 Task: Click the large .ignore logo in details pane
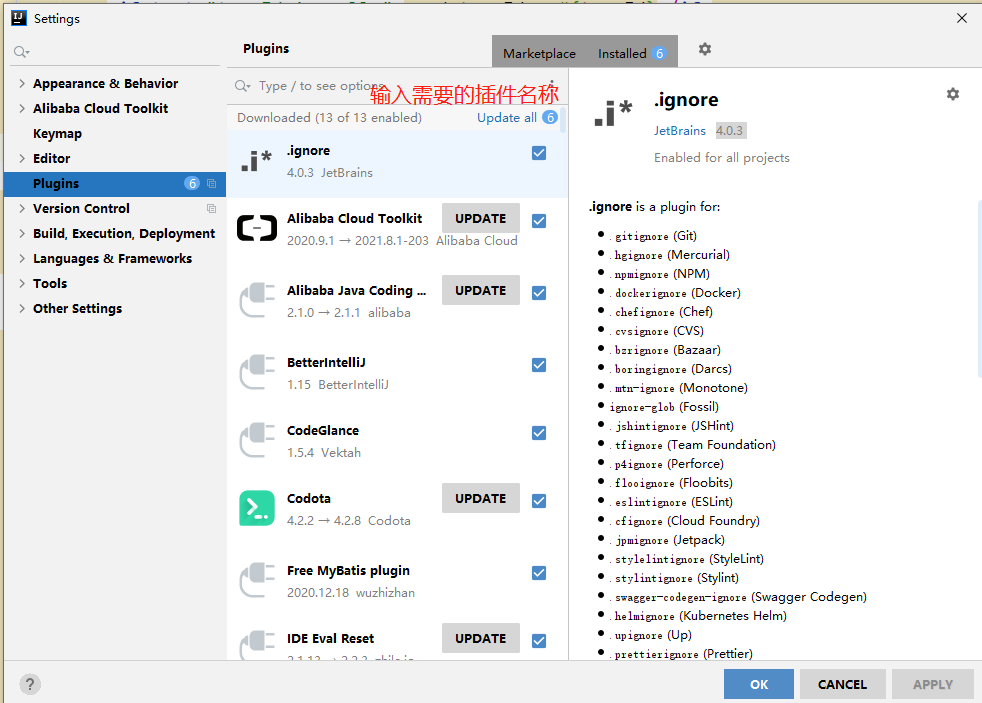coord(613,113)
